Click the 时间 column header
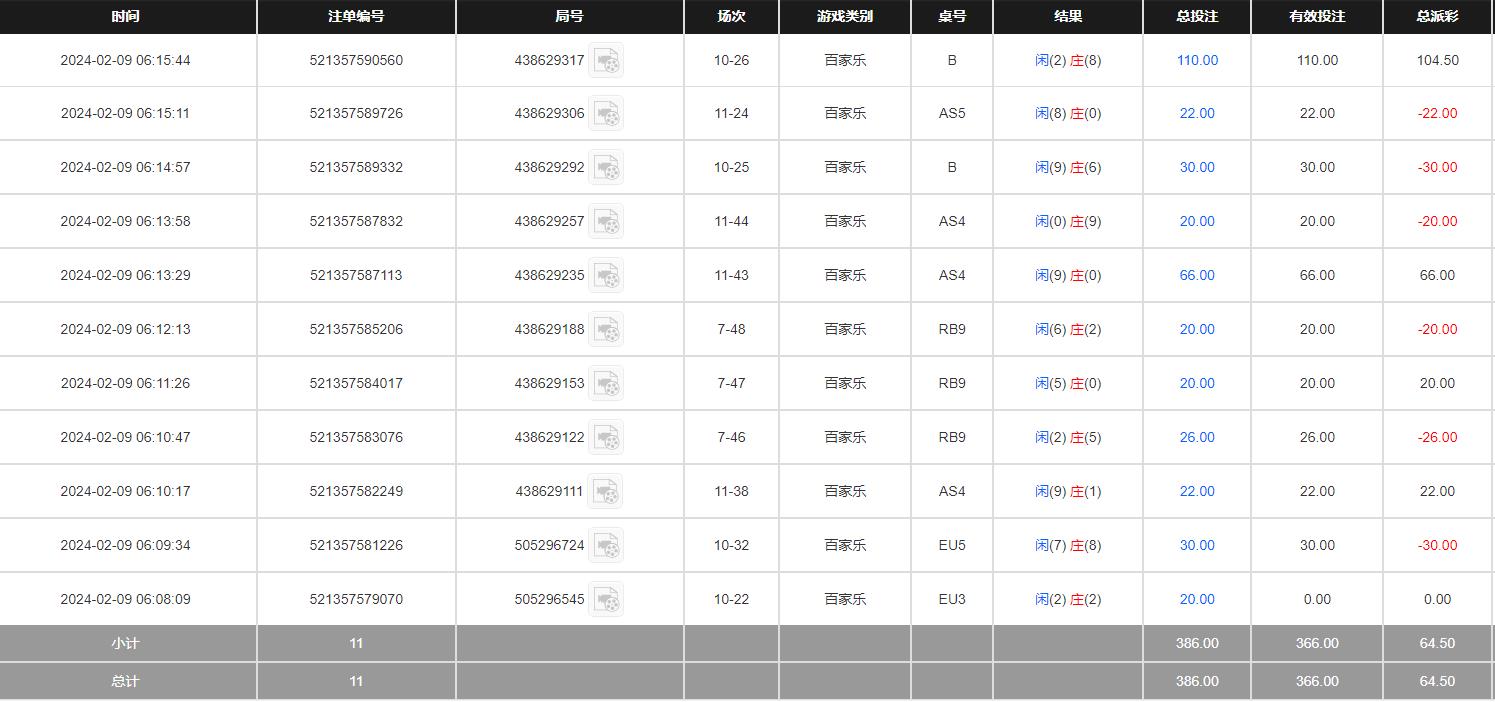1495x702 pixels. (x=126, y=16)
